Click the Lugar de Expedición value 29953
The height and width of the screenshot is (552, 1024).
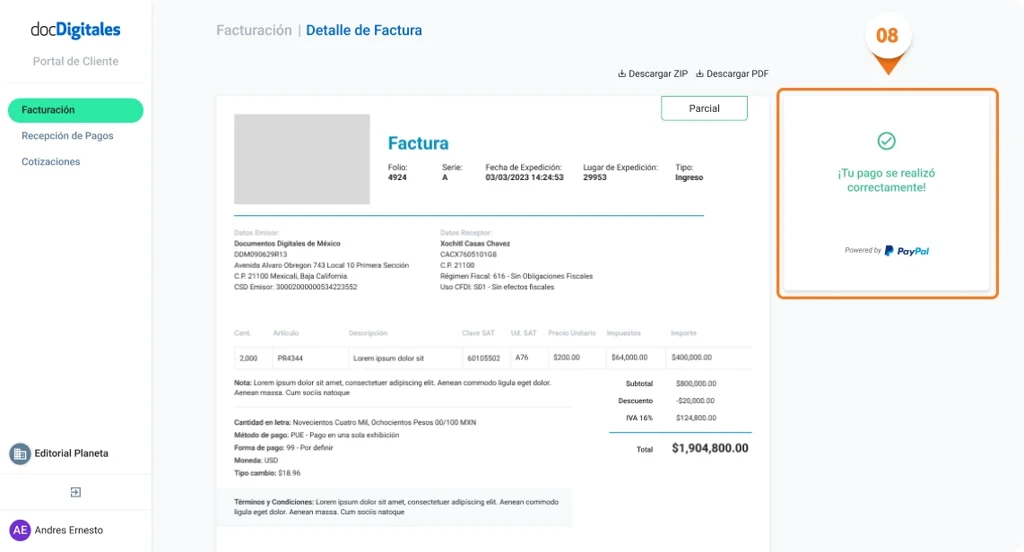click(x=595, y=178)
